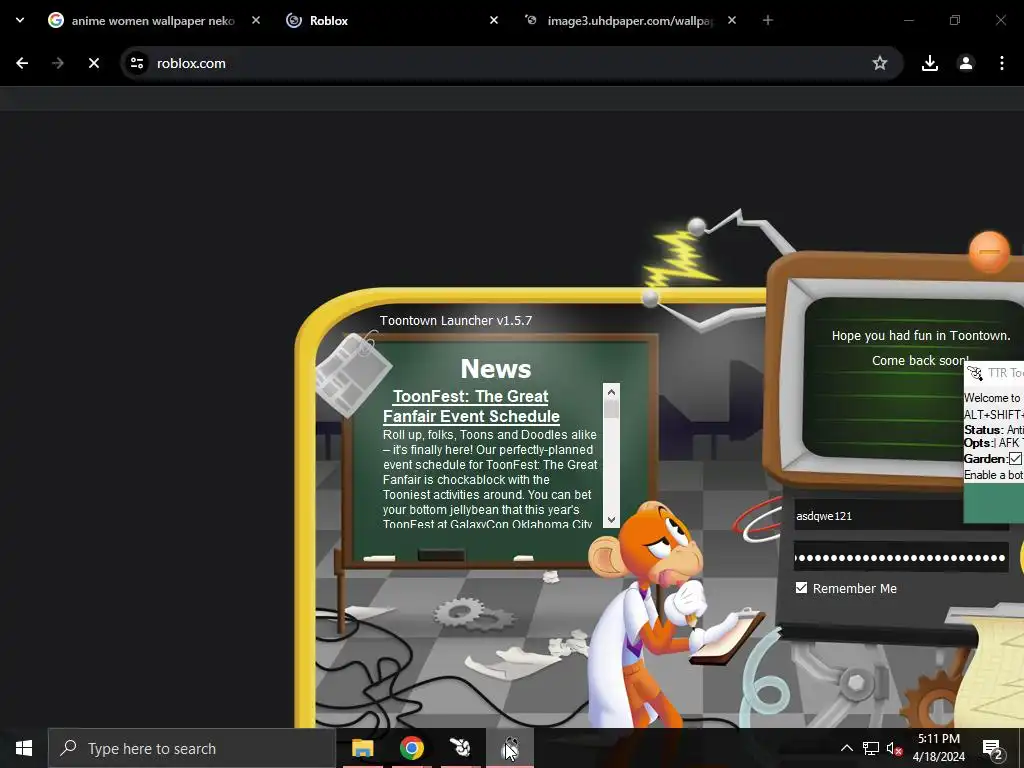The image size is (1024, 768).
Task: Open Chrome's three-dot menu
Action: pyautogui.click(x=1002, y=63)
